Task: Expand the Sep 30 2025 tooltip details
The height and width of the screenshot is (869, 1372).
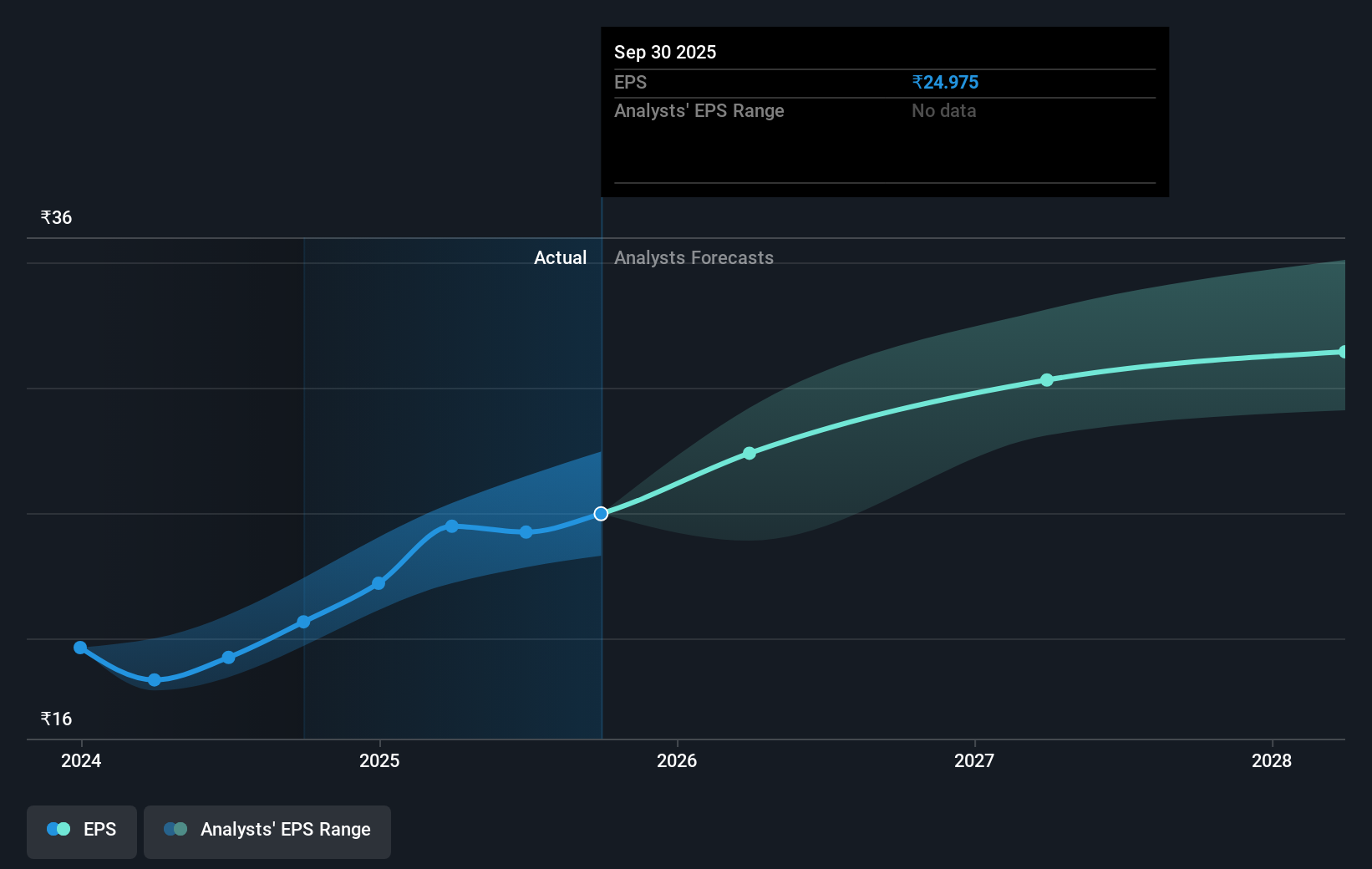Action: (x=664, y=52)
